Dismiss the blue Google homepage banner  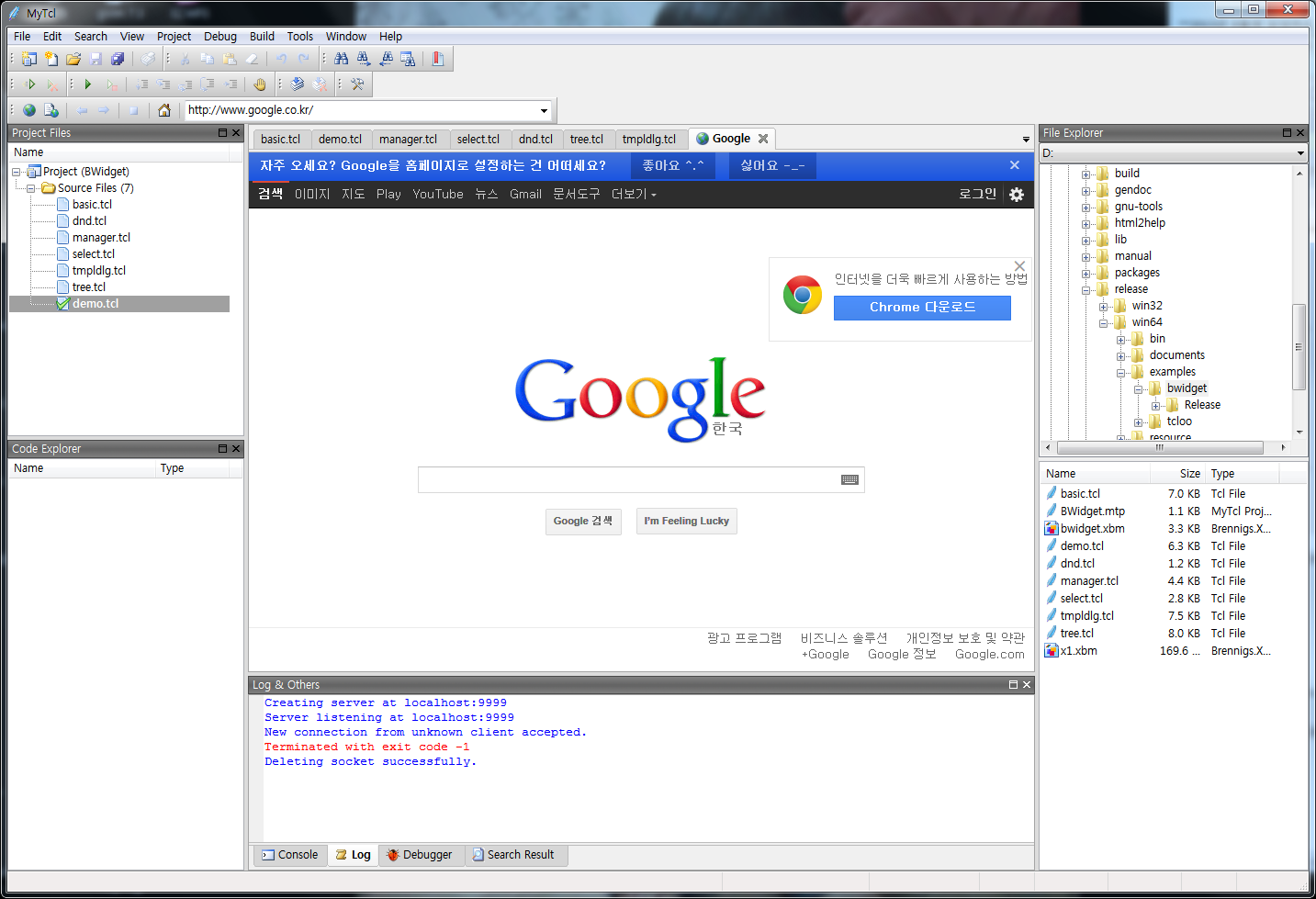pos(1015,165)
